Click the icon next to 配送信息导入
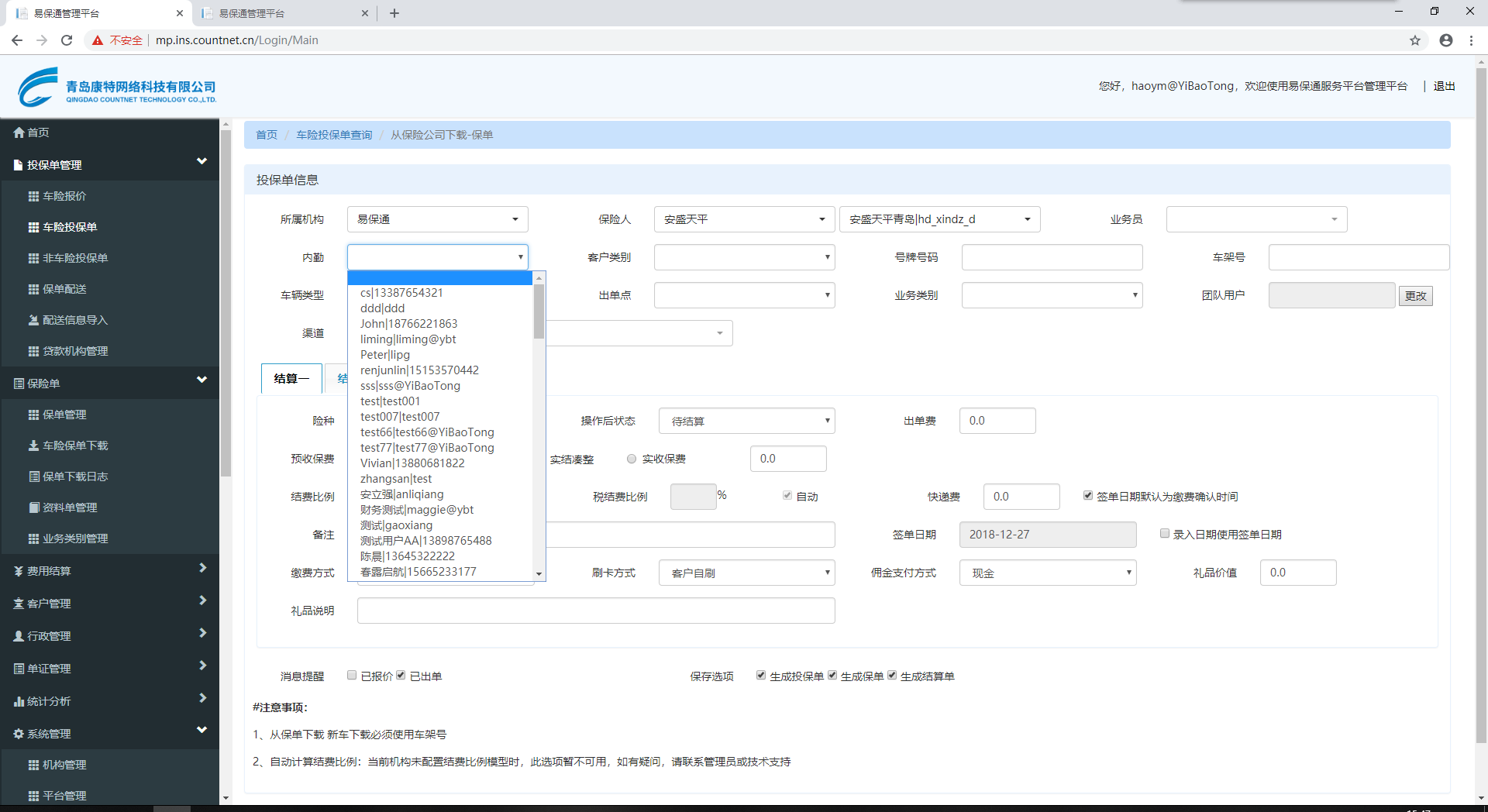Image resolution: width=1488 pixels, height=812 pixels. [x=33, y=320]
